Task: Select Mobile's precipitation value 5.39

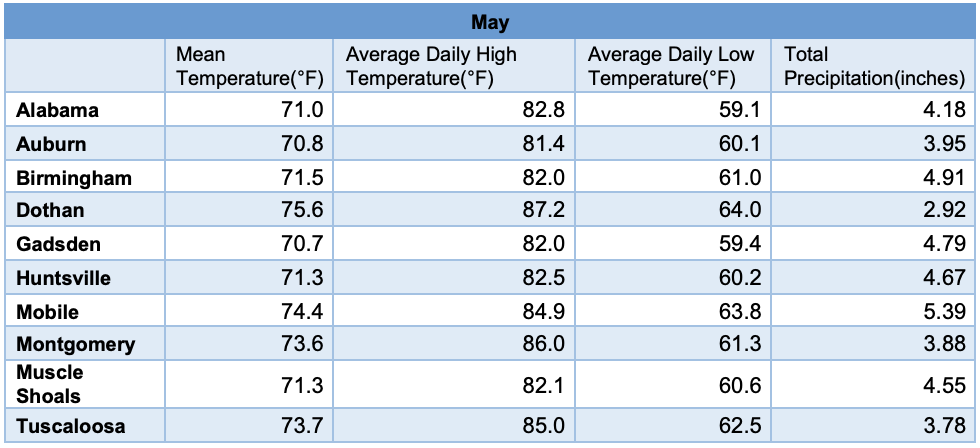Action: [x=874, y=311]
